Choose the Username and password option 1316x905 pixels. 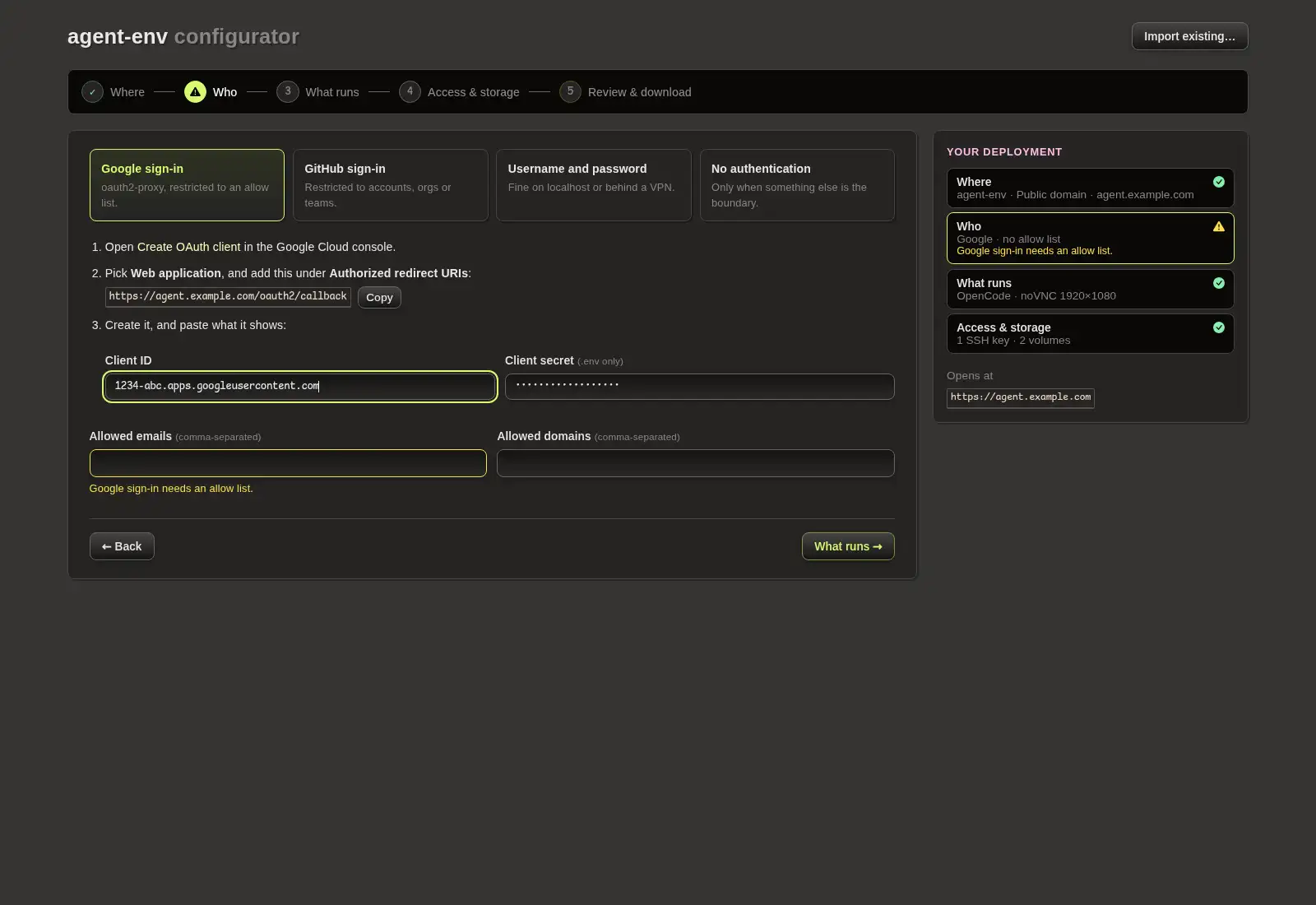click(x=593, y=185)
